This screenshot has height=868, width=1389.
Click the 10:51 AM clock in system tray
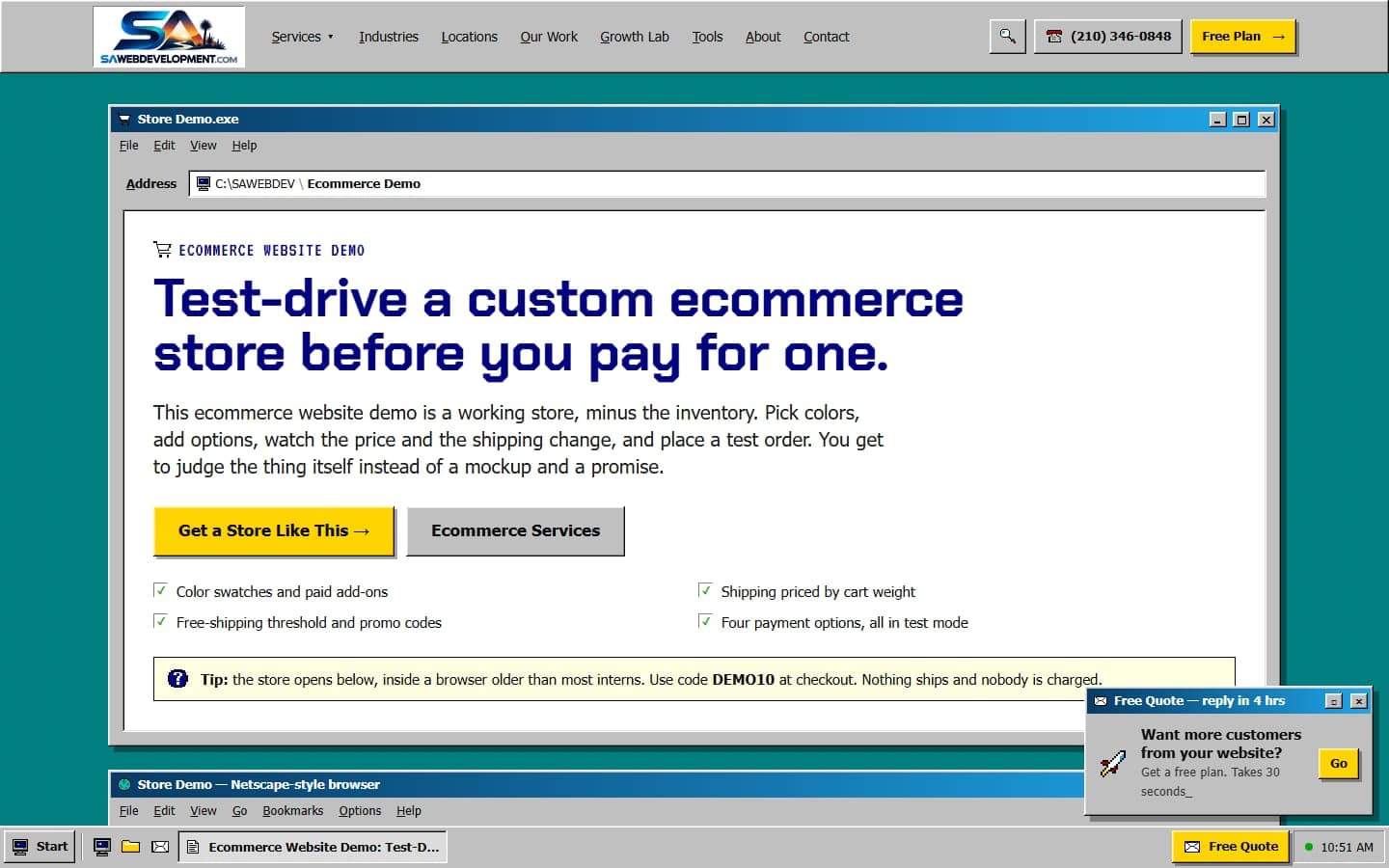click(1347, 847)
